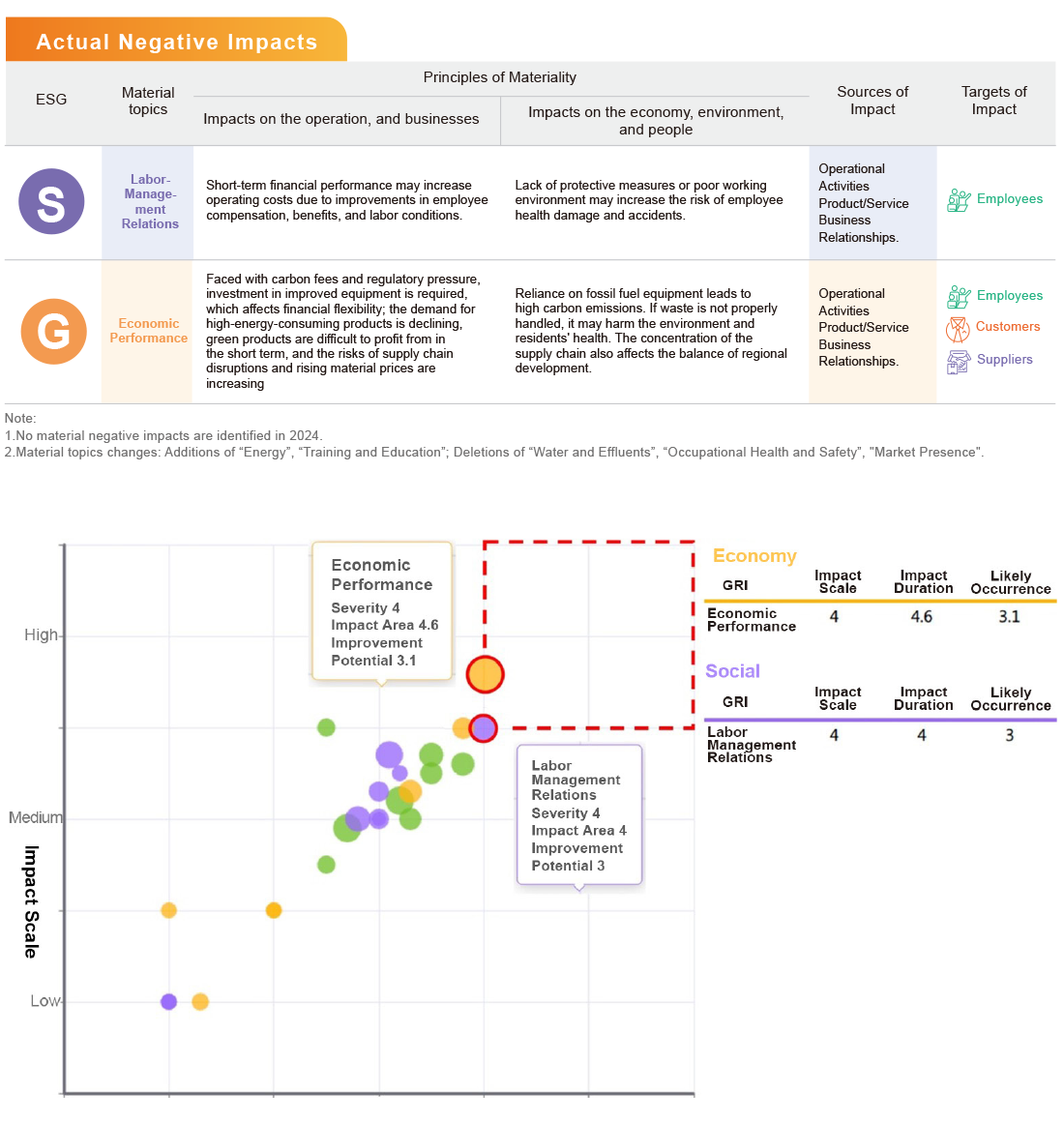The width and height of the screenshot is (1064, 1121).
Task: Select the red-outlined orange Economic Performance bubble
Action: pyautogui.click(x=485, y=674)
